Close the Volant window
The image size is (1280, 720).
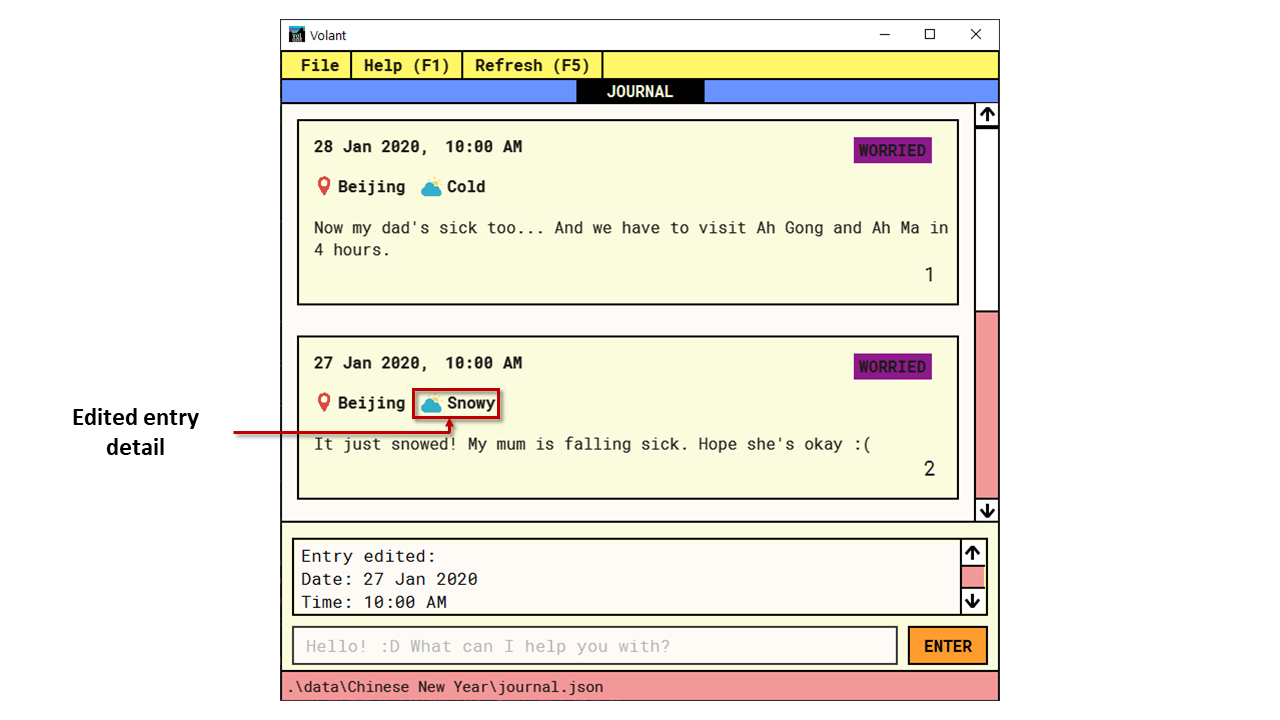point(976,35)
